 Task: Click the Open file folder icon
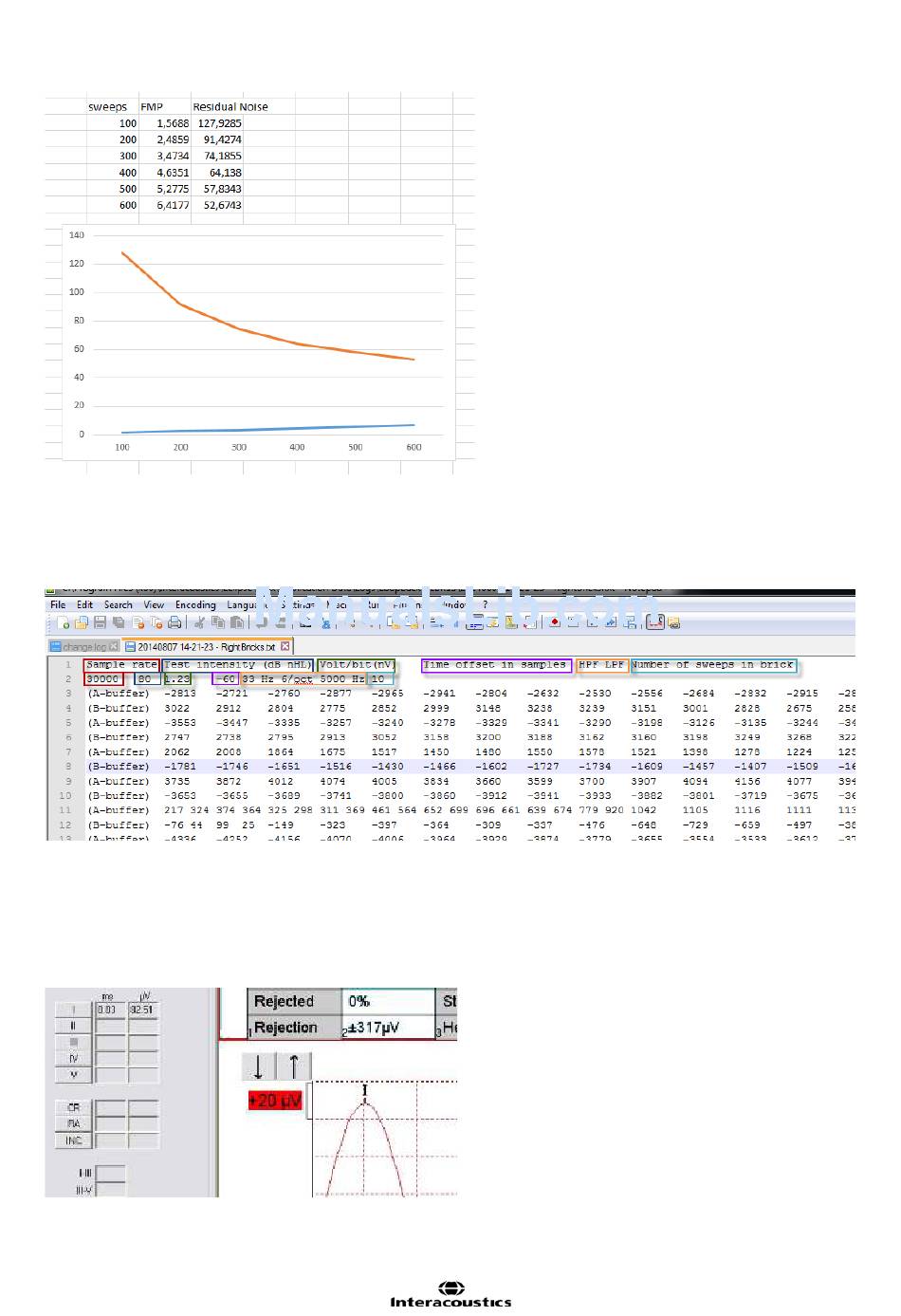pos(82,623)
